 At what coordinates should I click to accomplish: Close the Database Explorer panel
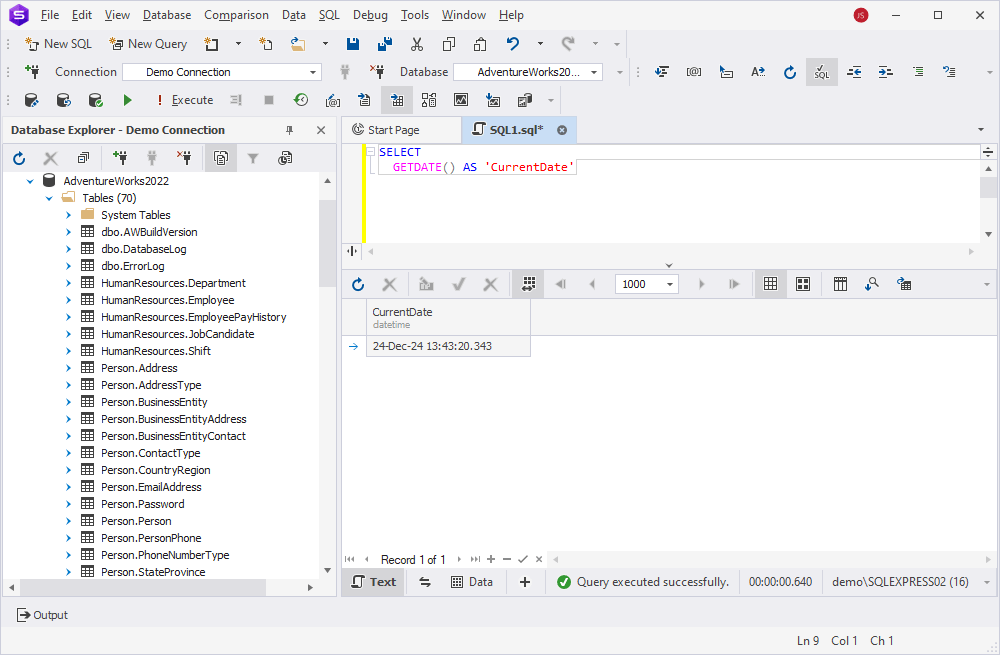tap(321, 130)
